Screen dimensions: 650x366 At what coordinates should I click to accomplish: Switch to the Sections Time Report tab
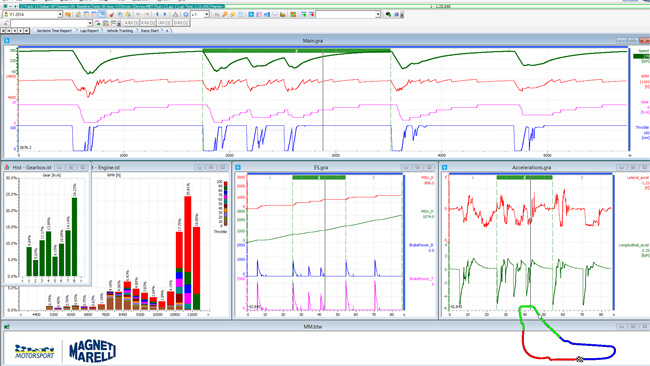pyautogui.click(x=54, y=31)
